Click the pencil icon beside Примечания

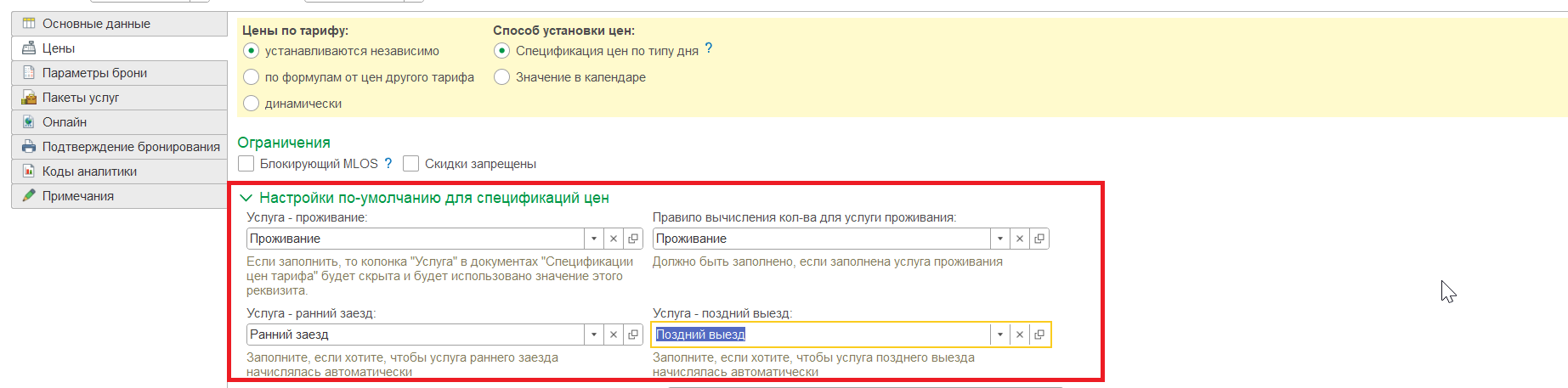pos(29,196)
